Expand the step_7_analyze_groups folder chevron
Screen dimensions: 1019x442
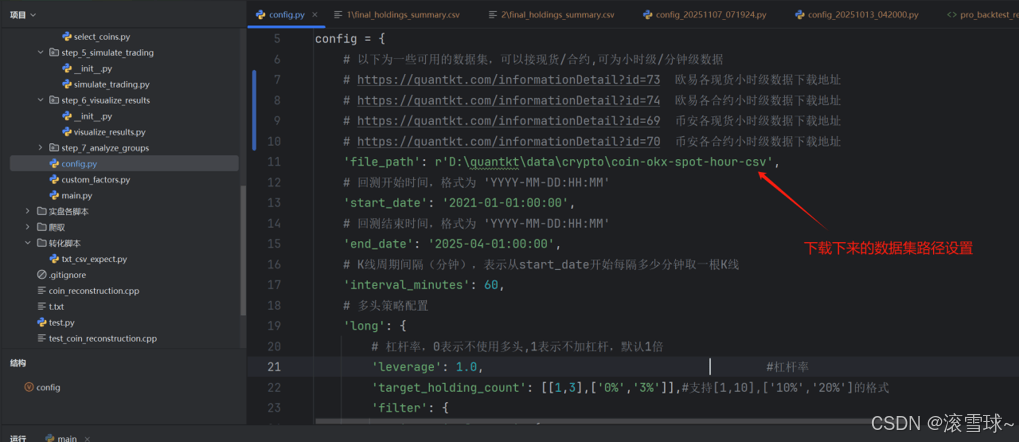point(40,148)
